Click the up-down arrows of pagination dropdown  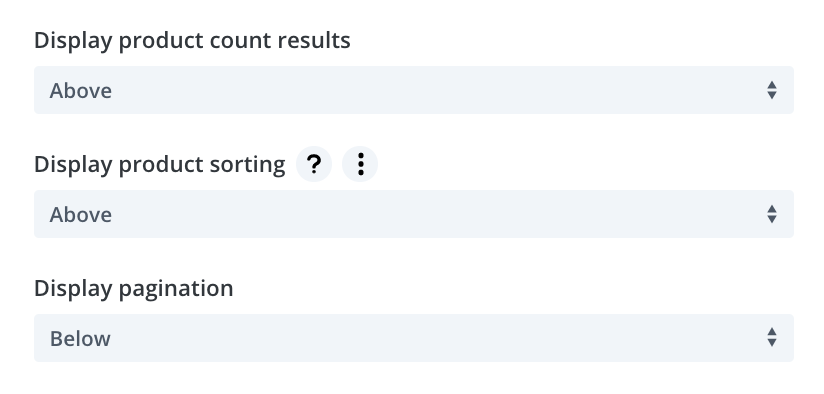click(771, 338)
